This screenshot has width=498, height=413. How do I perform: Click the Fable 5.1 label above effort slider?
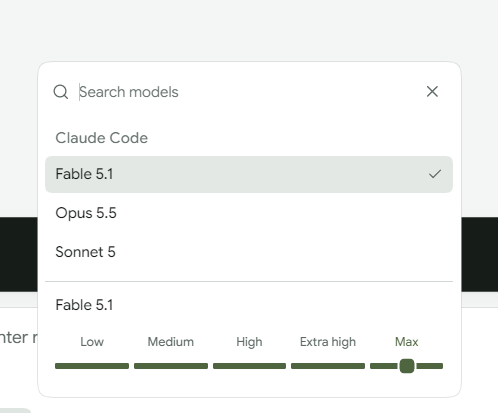84,305
